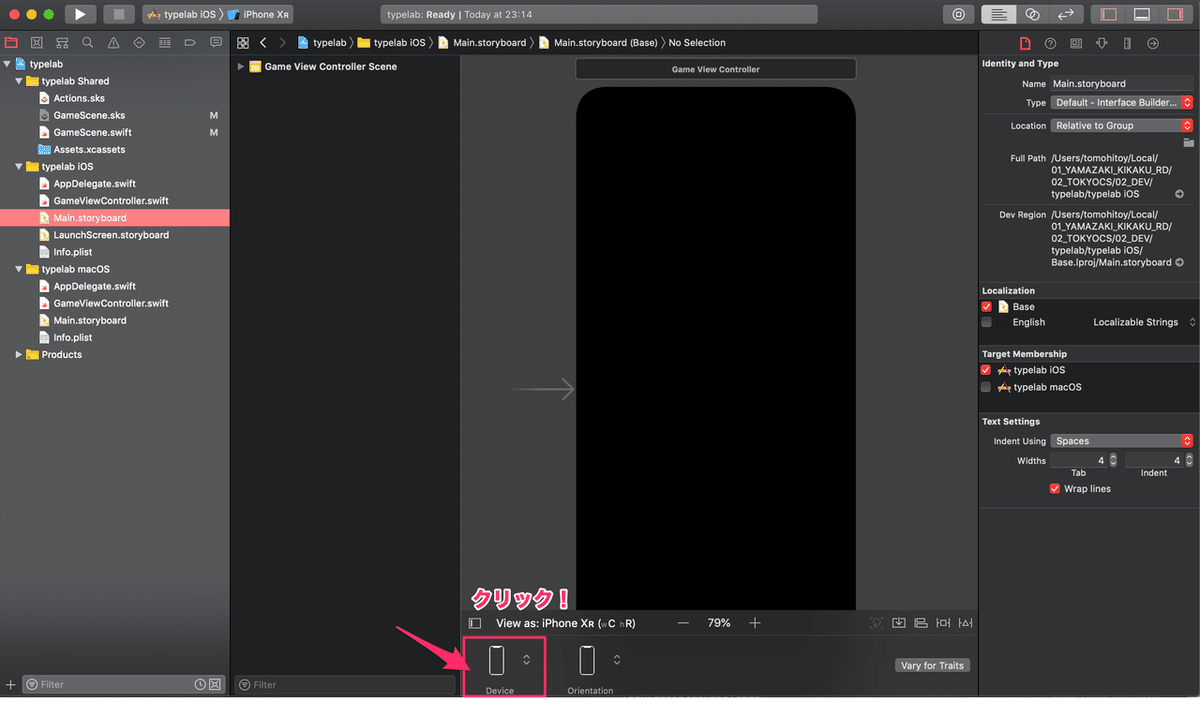Switch to the Size inspector
Image resolution: width=1200 pixels, height=715 pixels.
[x=1127, y=43]
